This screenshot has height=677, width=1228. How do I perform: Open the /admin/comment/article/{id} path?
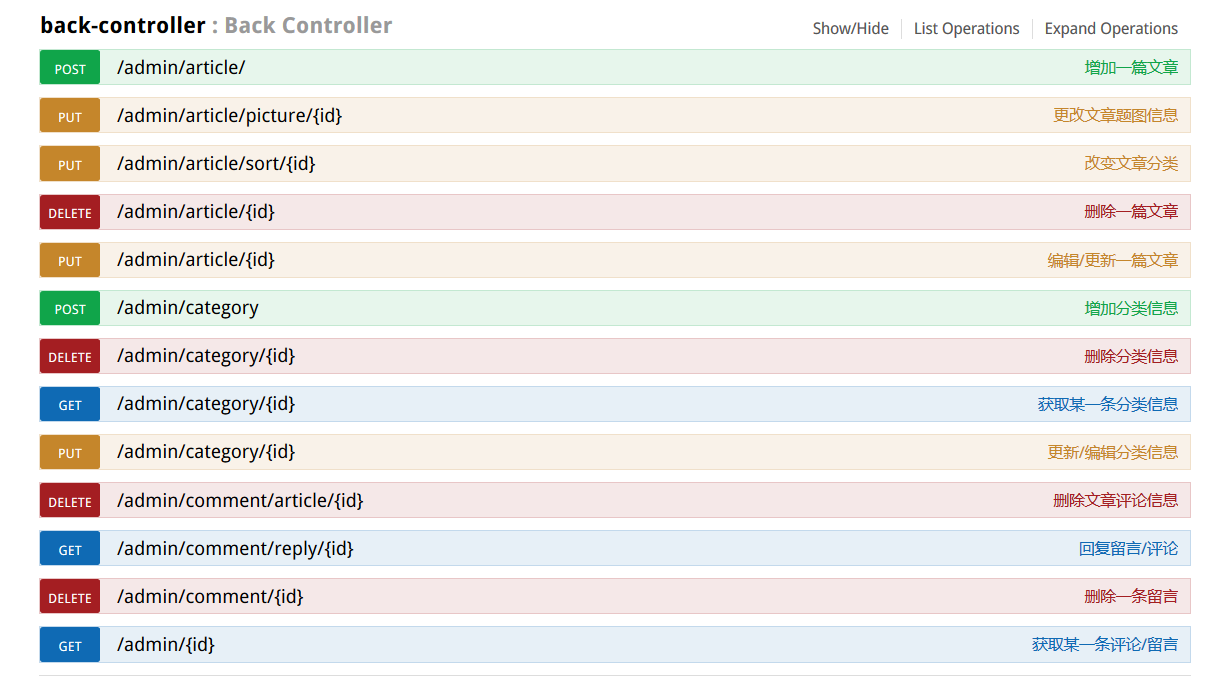pos(240,500)
